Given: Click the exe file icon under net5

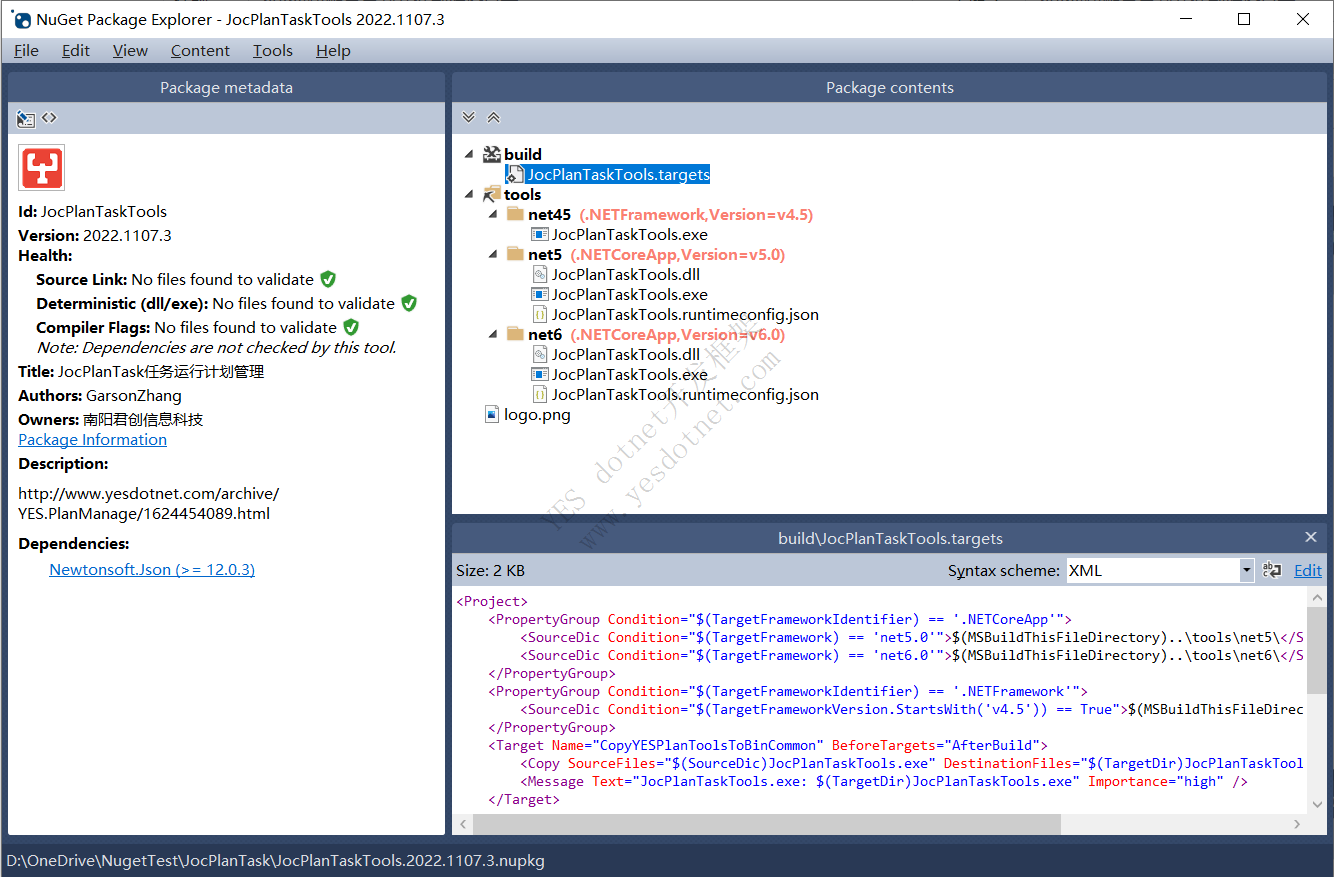Looking at the screenshot, I should tap(540, 294).
